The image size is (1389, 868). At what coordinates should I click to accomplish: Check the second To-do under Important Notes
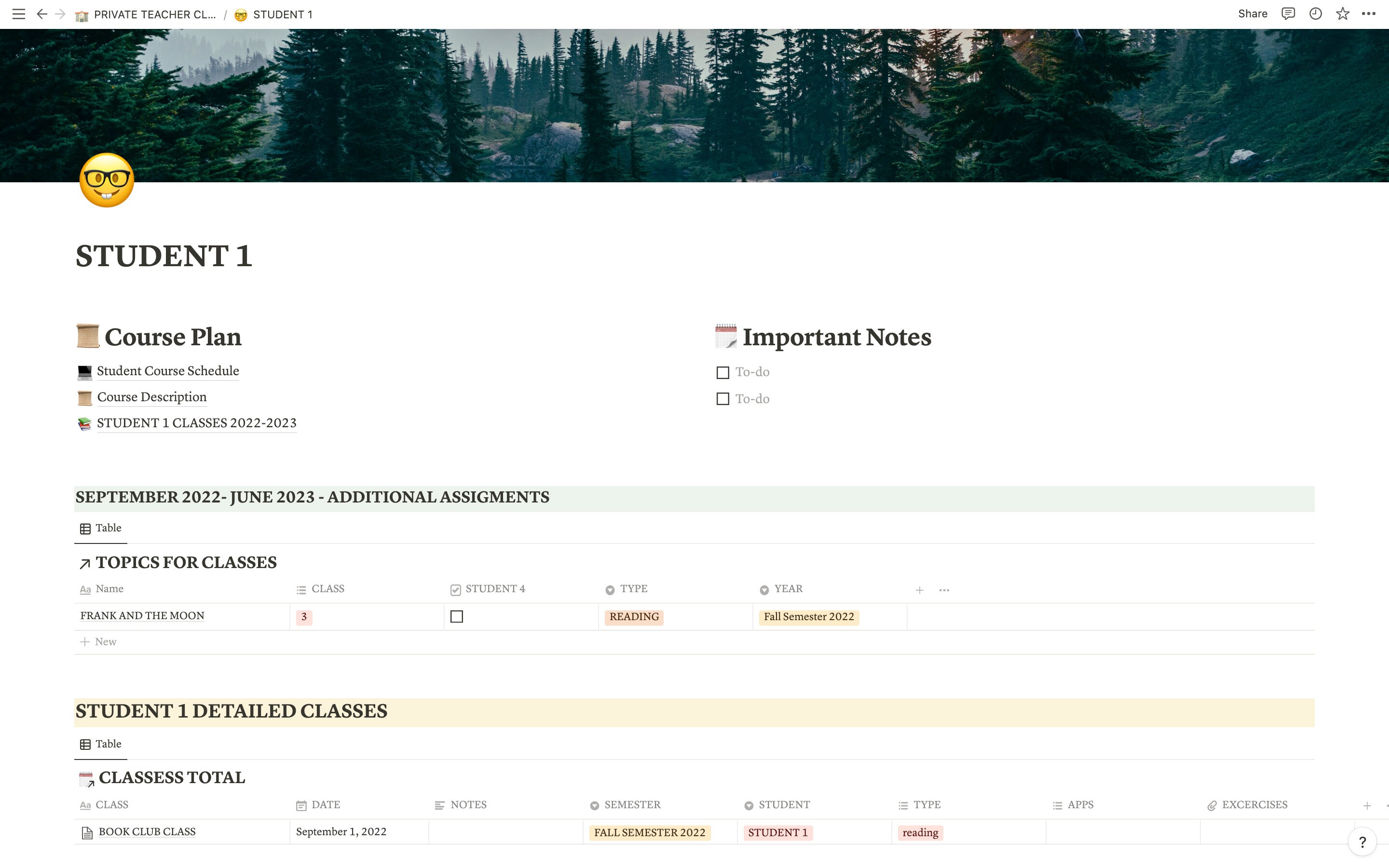(x=722, y=399)
